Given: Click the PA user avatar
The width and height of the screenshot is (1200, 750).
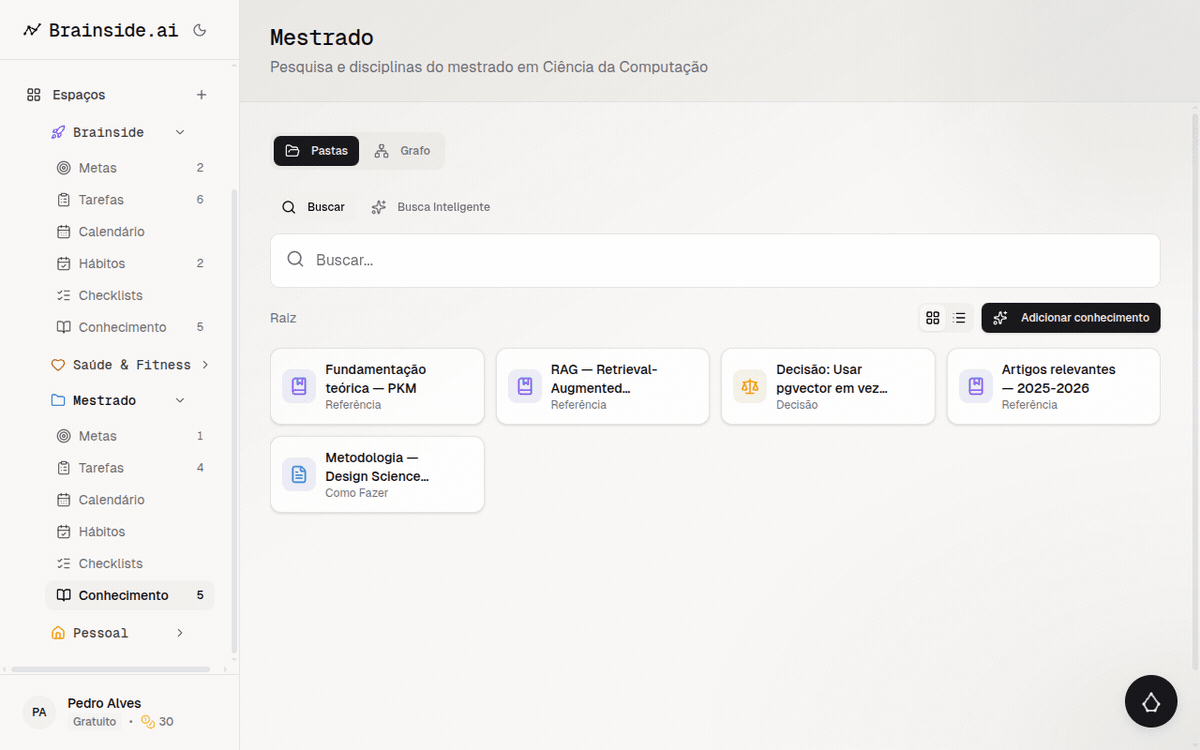Looking at the screenshot, I should [x=39, y=712].
